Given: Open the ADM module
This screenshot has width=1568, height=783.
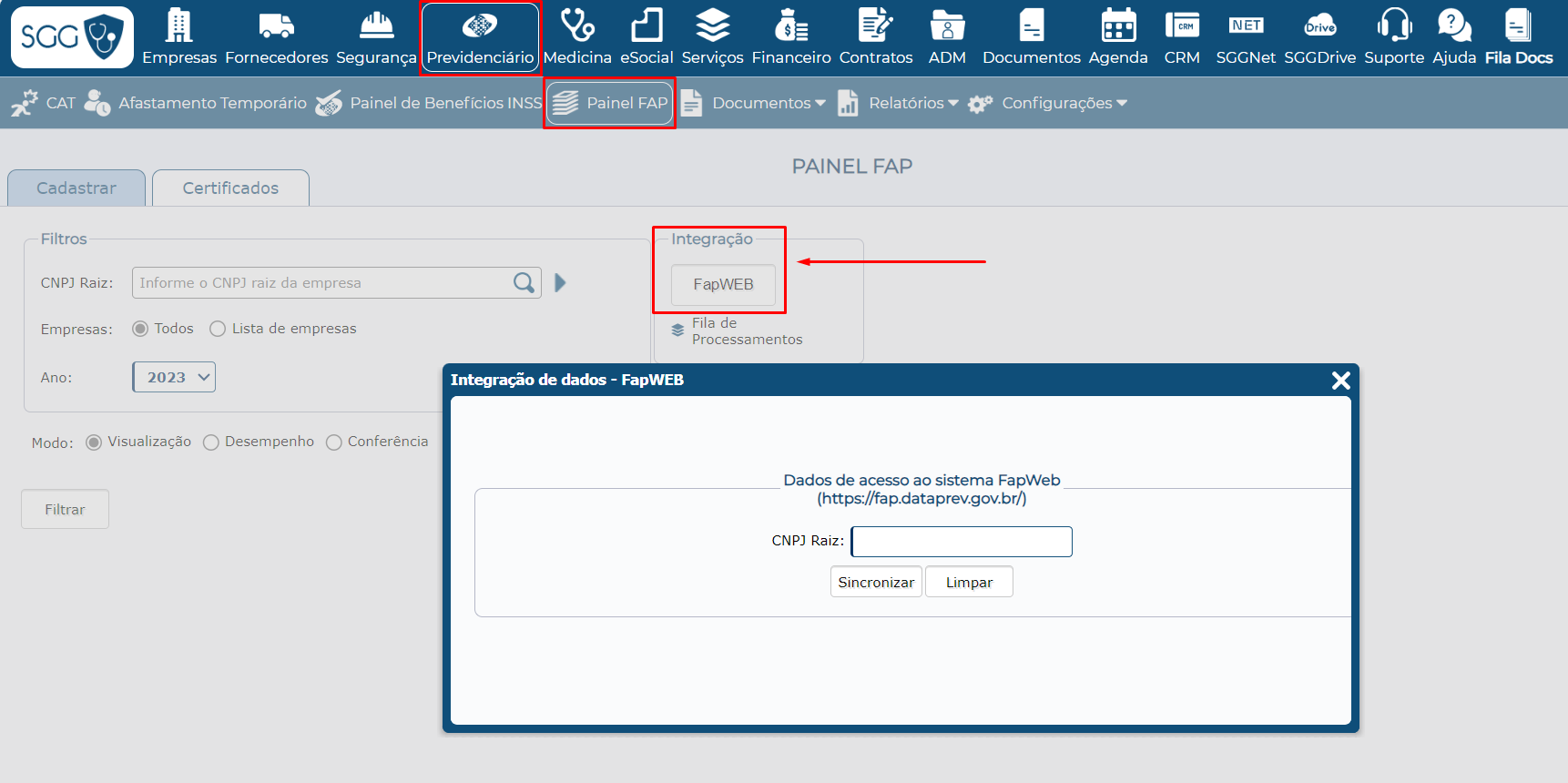Looking at the screenshot, I should tap(947, 37).
